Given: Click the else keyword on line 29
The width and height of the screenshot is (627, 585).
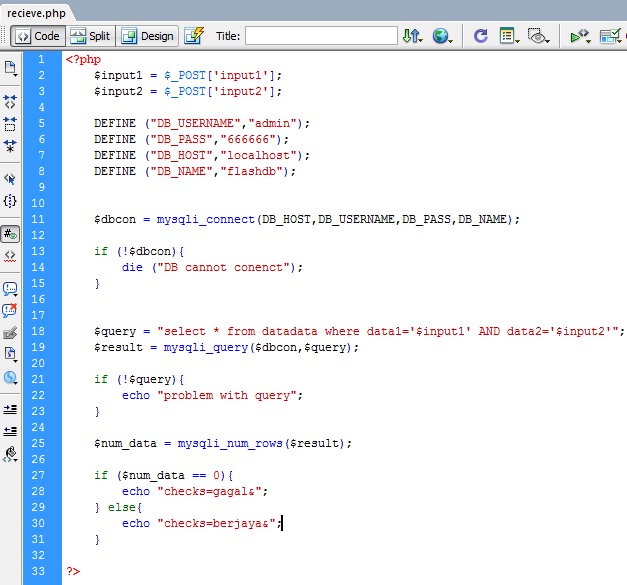Looking at the screenshot, I should click(x=122, y=507).
